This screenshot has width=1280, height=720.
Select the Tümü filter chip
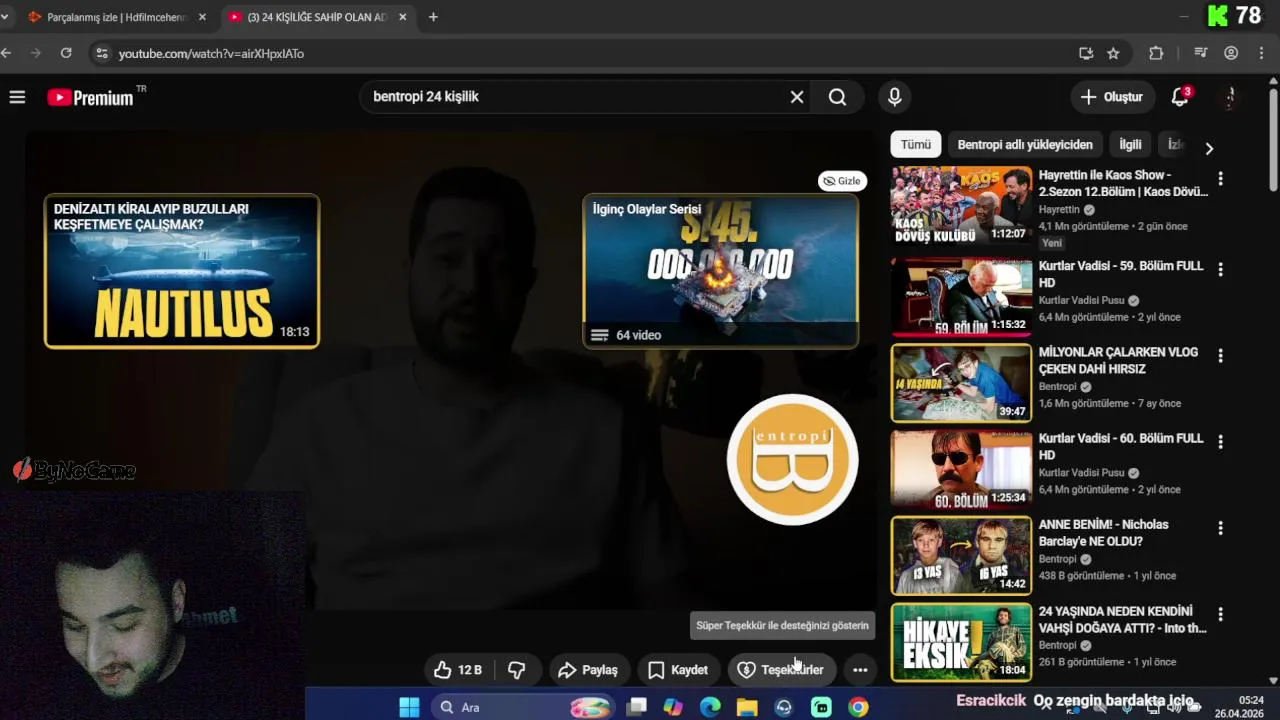point(915,144)
